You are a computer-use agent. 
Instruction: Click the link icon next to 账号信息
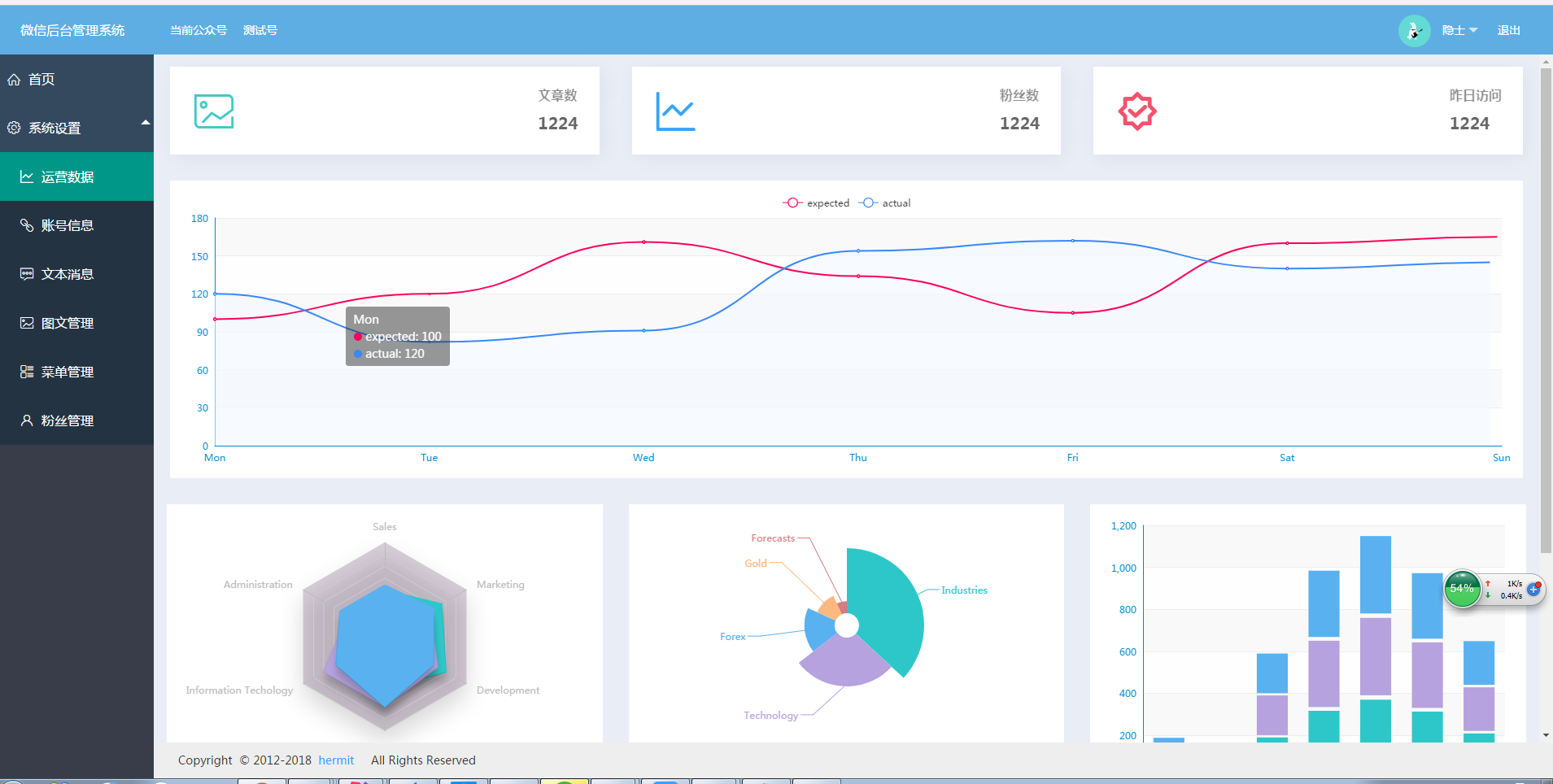click(27, 225)
